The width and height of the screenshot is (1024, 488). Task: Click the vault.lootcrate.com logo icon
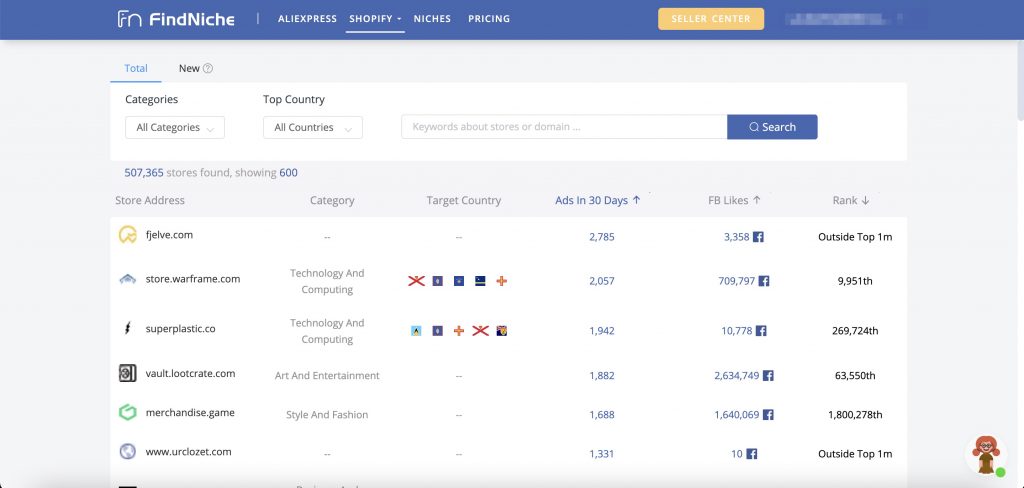pos(127,374)
